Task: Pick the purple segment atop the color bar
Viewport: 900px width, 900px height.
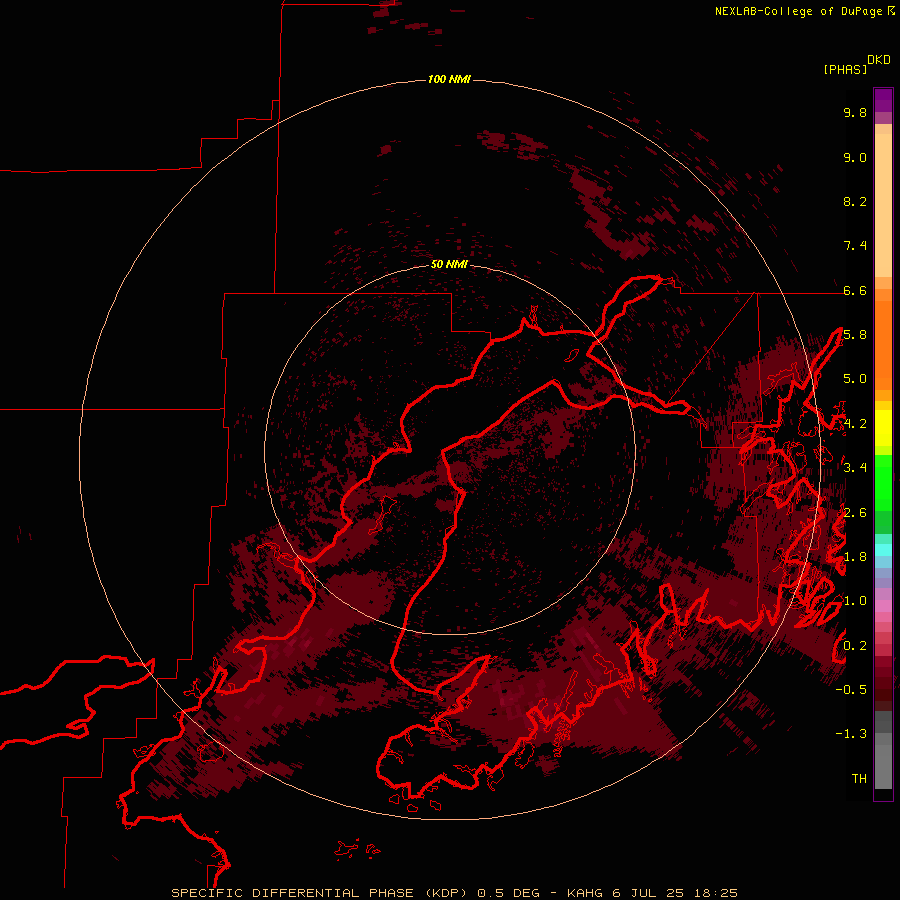Action: [883, 100]
